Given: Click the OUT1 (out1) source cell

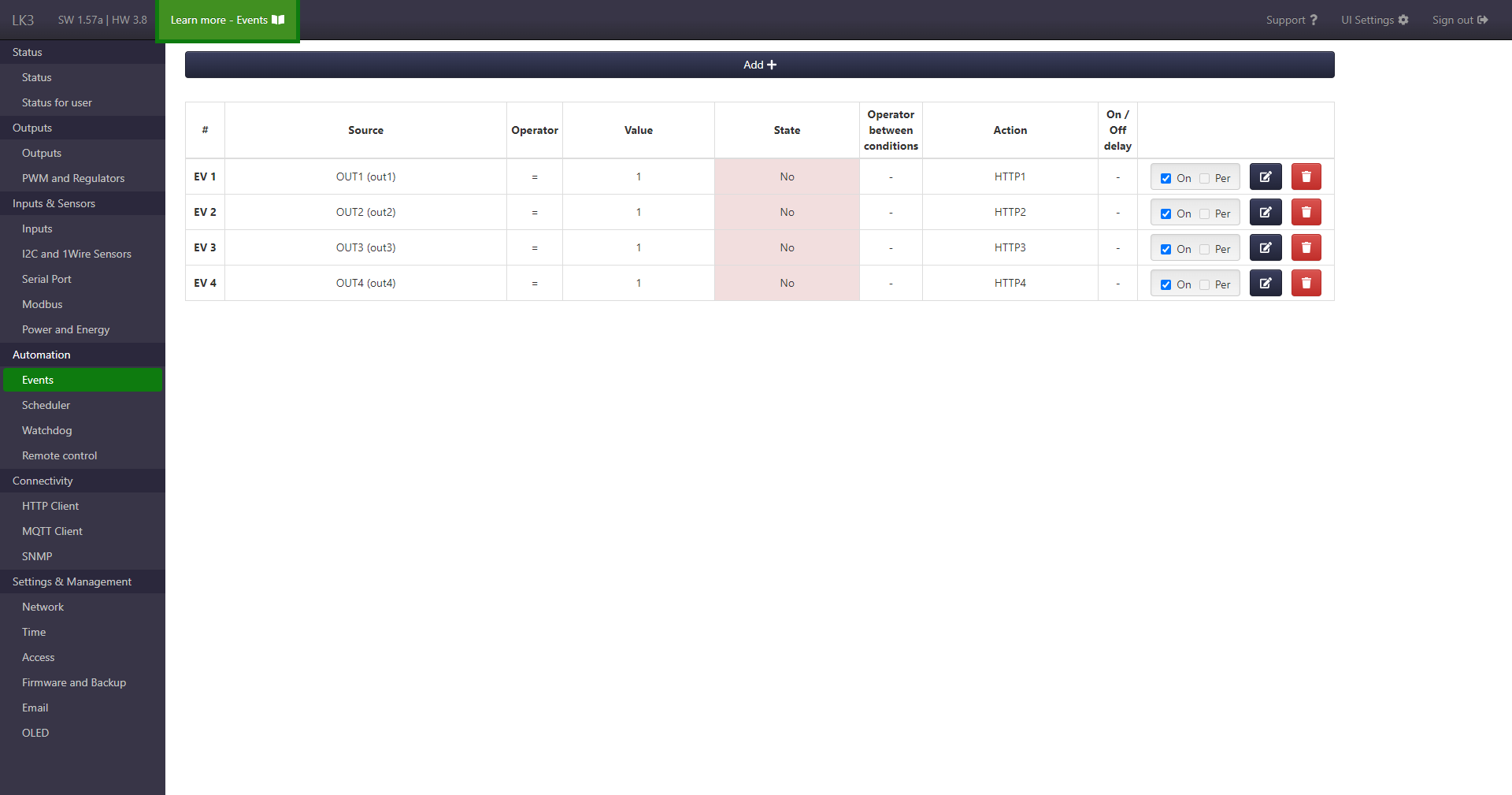Looking at the screenshot, I should (x=365, y=176).
